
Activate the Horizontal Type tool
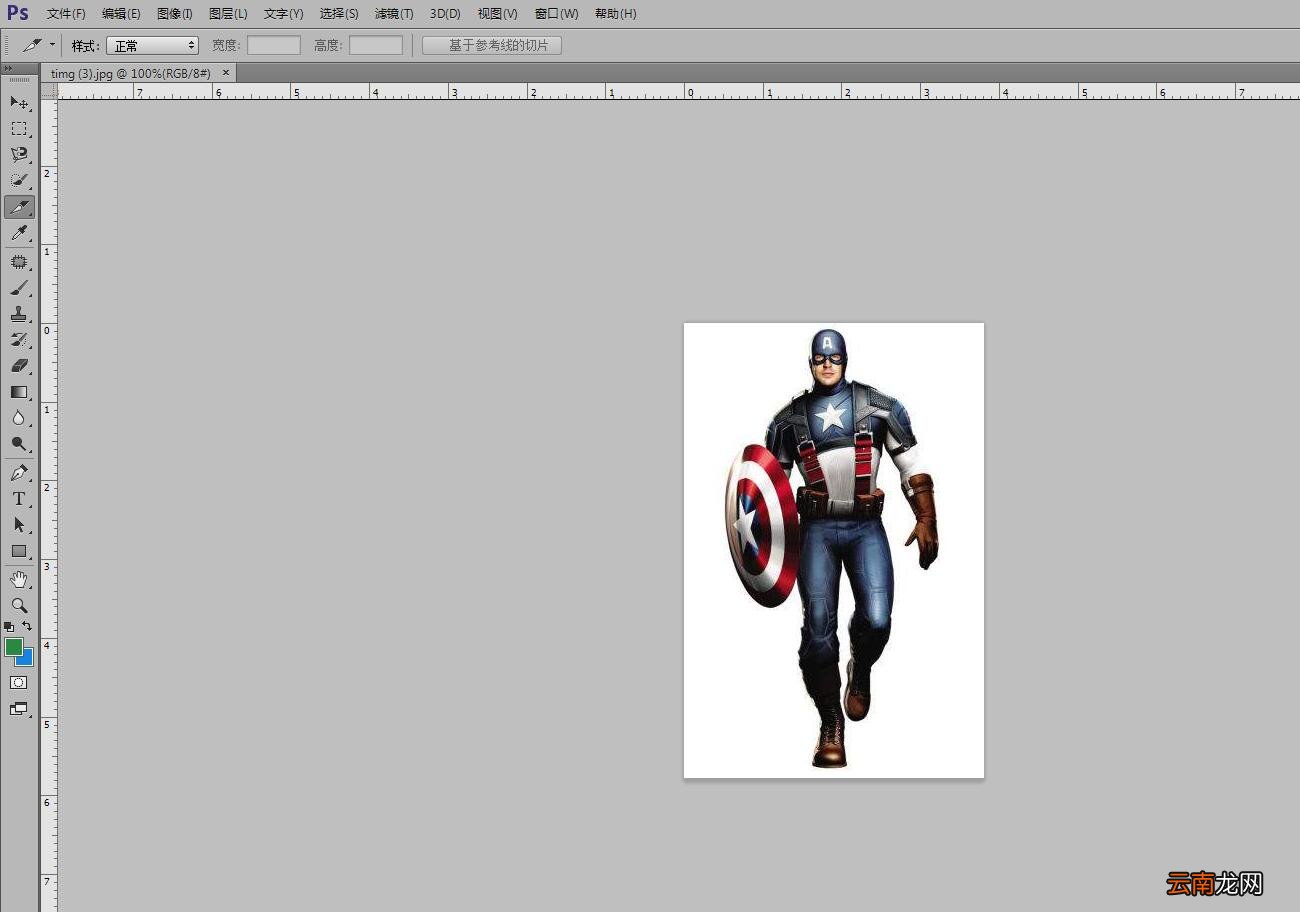coord(19,499)
